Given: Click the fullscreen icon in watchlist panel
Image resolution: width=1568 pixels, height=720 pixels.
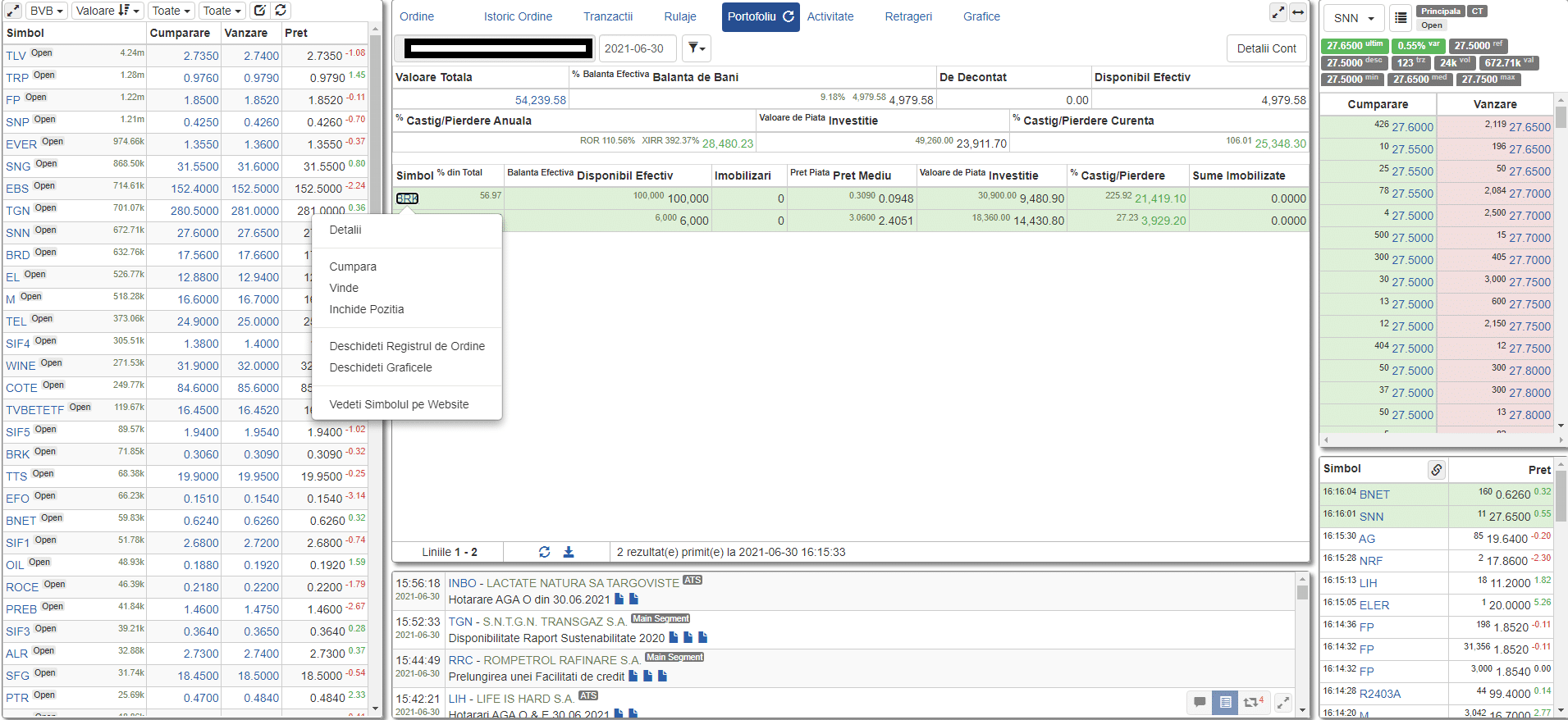Looking at the screenshot, I should pos(13,11).
